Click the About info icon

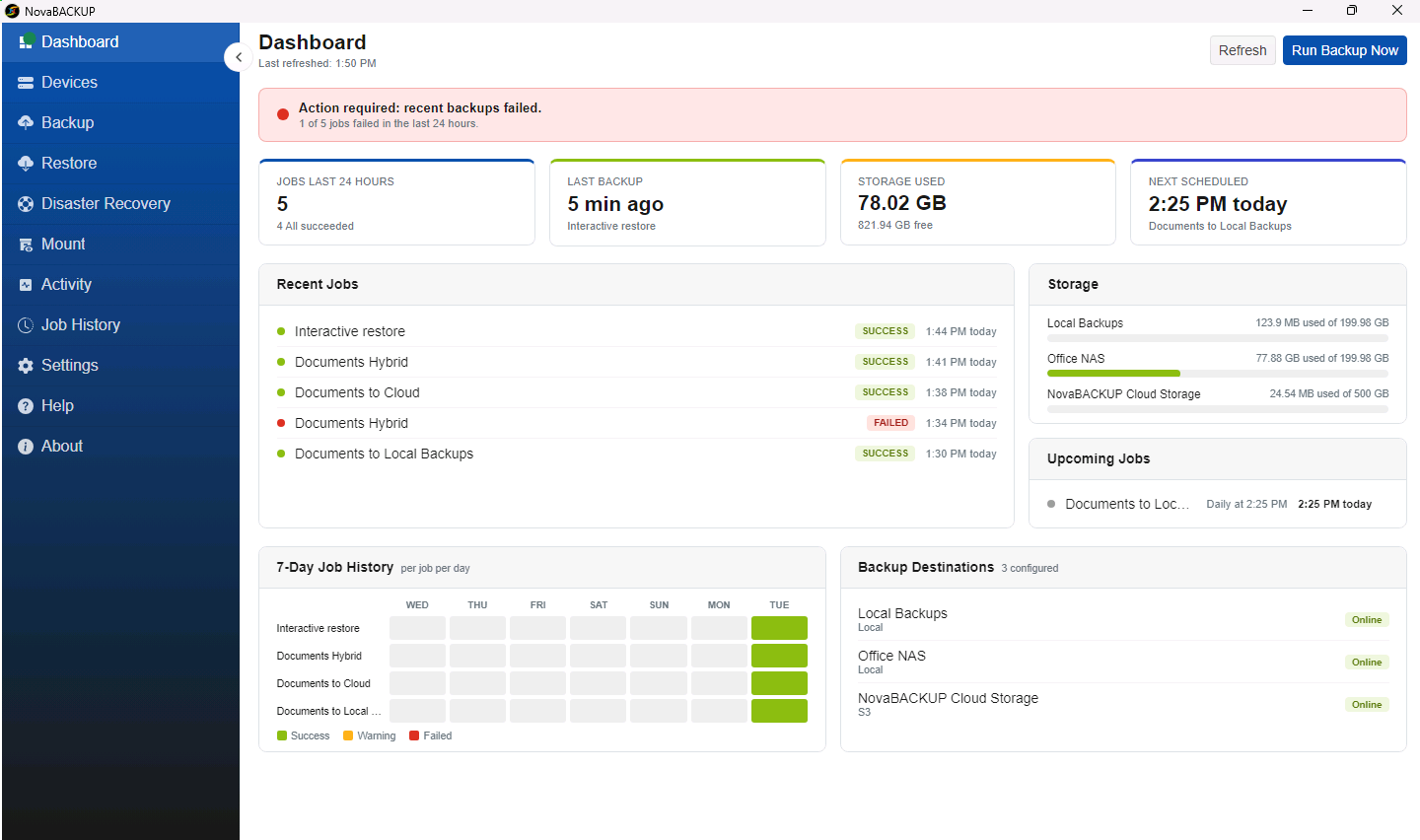[26, 447]
